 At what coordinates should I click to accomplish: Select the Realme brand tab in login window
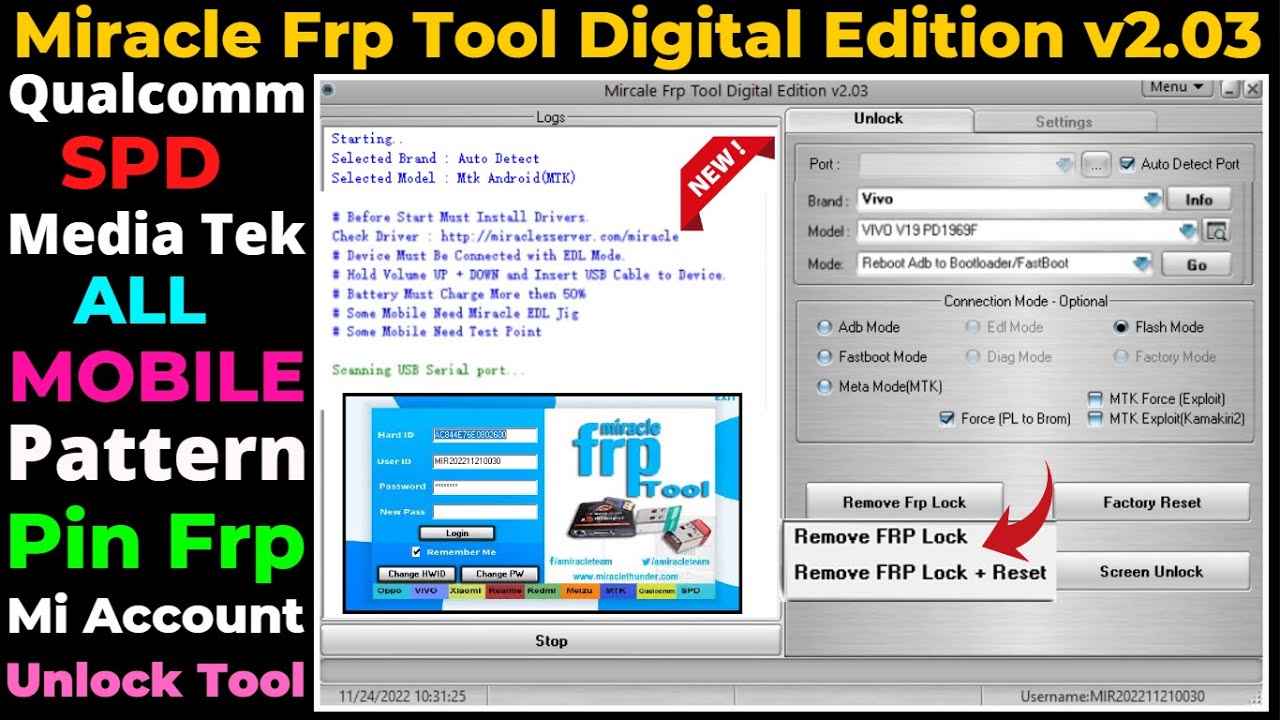[x=504, y=591]
